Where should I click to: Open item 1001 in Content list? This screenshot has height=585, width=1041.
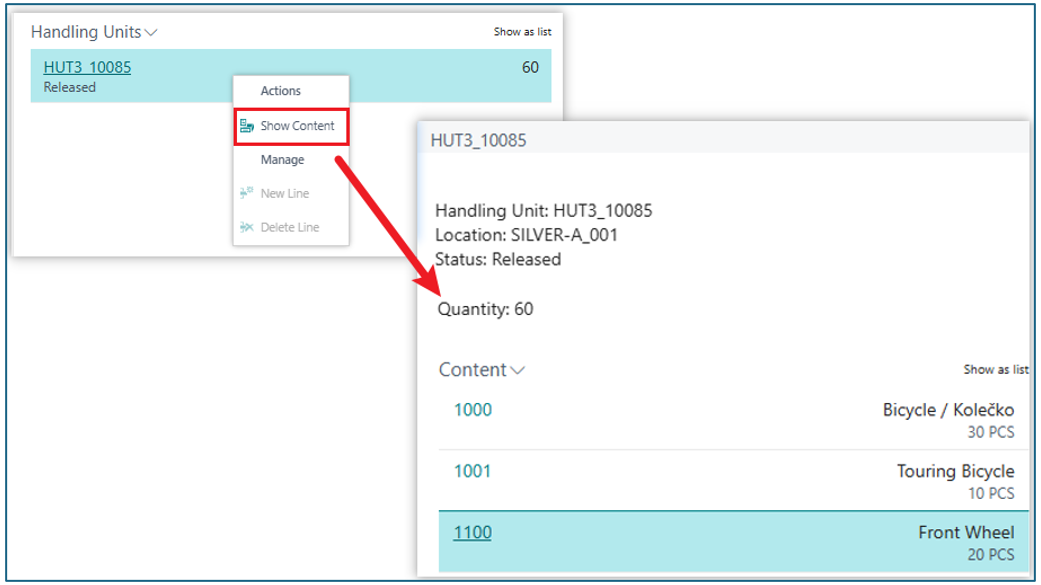click(x=473, y=470)
